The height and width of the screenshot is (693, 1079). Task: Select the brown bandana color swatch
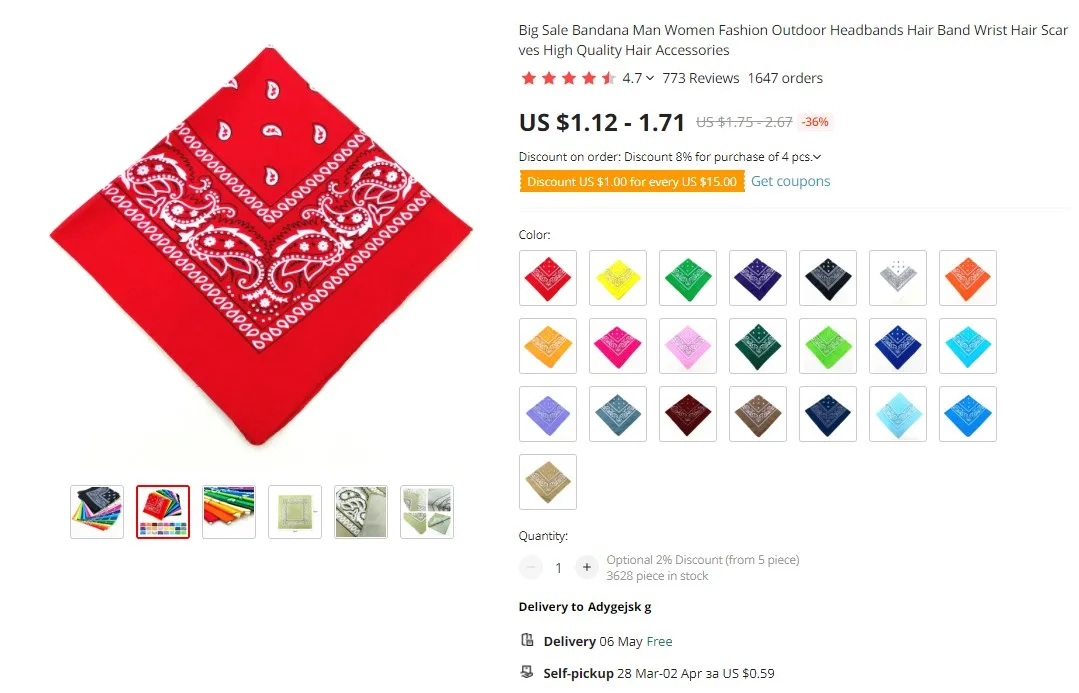click(758, 414)
